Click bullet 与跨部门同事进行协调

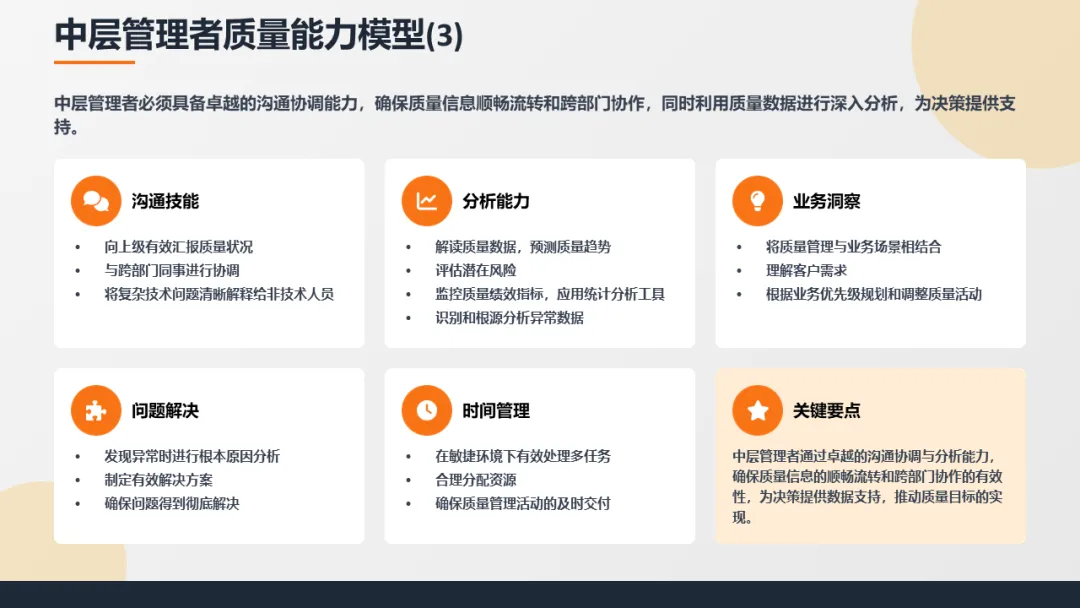(x=172, y=271)
